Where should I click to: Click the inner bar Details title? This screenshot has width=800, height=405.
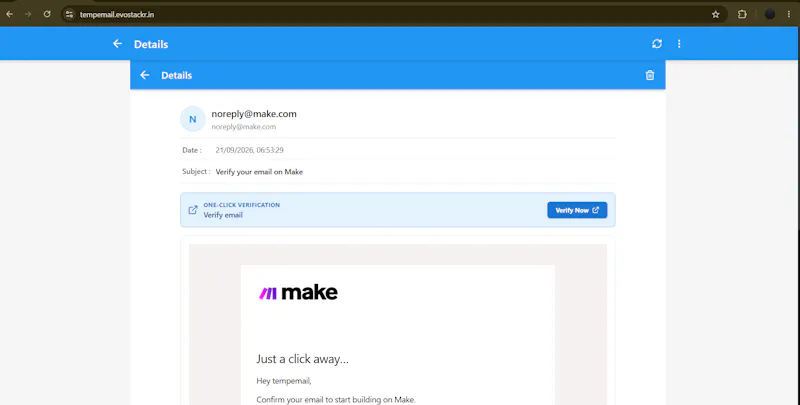(177, 75)
